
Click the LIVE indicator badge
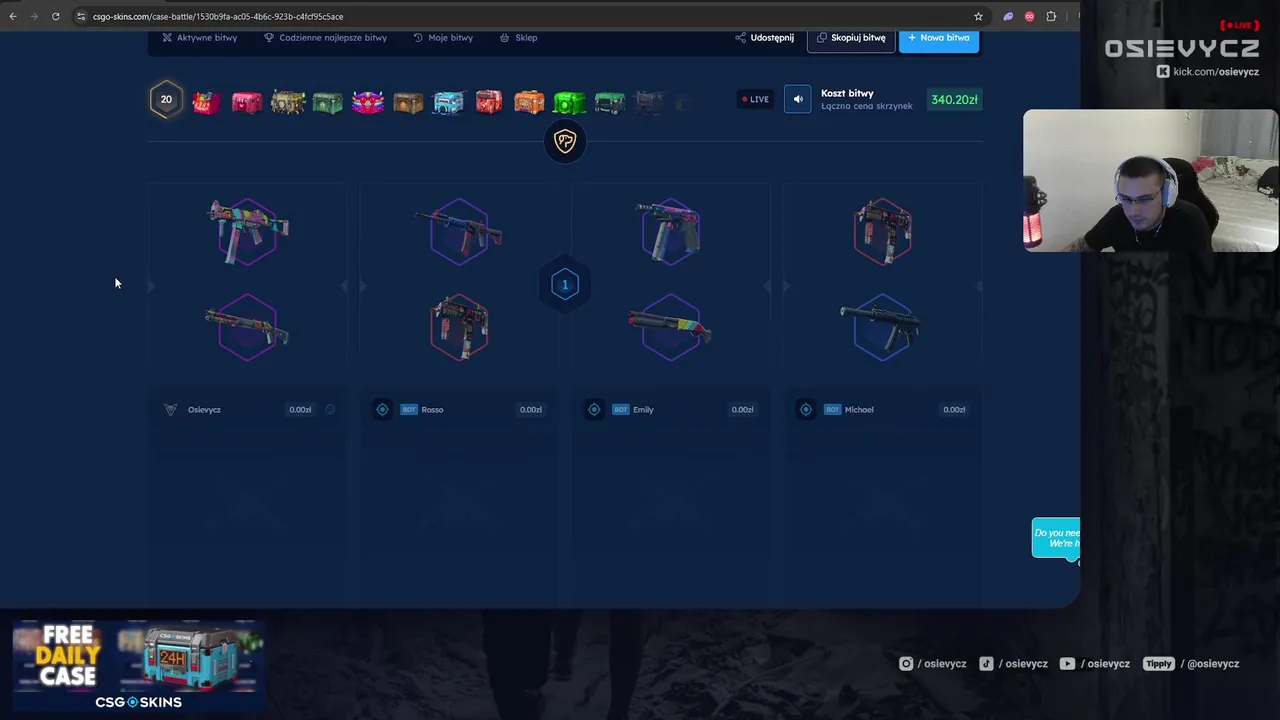coord(755,99)
